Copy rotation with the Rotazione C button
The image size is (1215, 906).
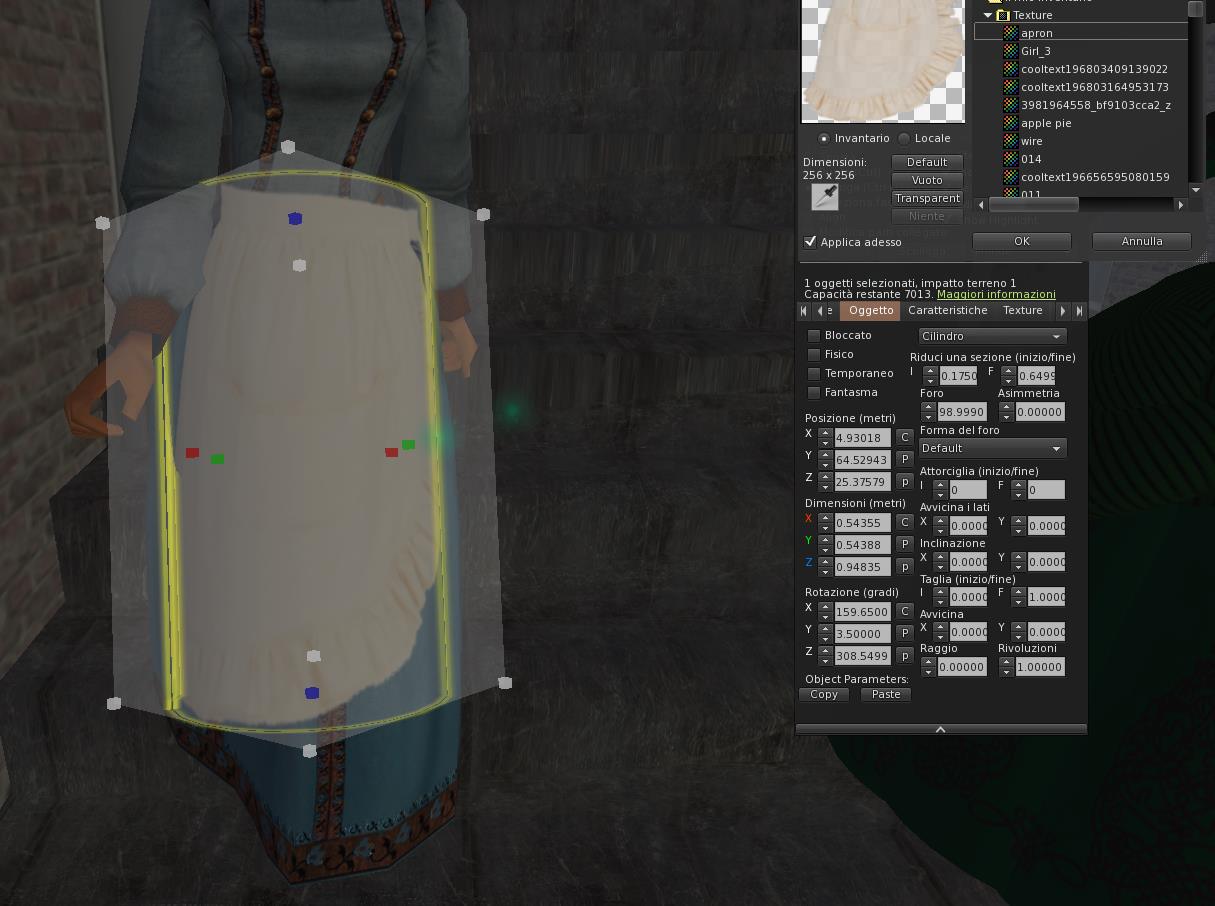point(904,611)
